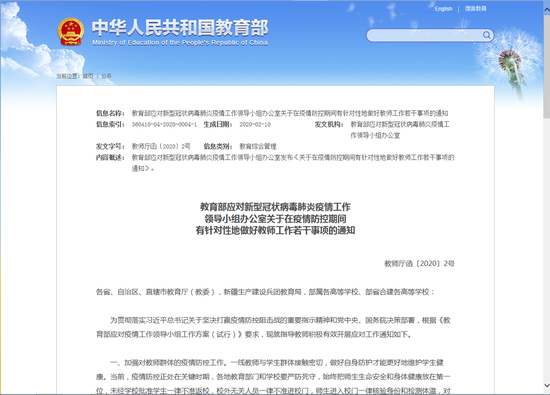
Task: Click the 信息索引 label
Action: tap(110, 125)
